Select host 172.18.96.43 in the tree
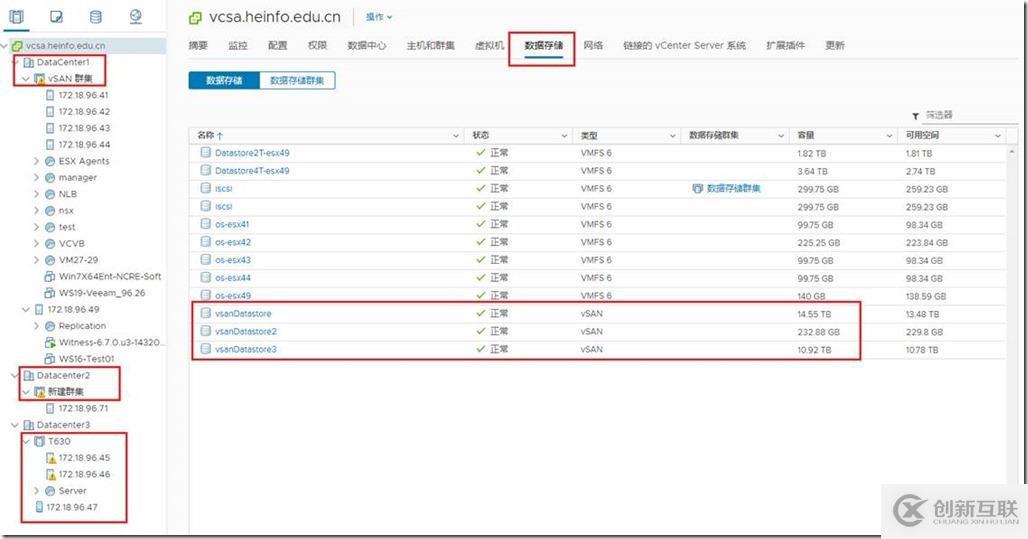This screenshot has width=1028, height=539. tap(84, 128)
